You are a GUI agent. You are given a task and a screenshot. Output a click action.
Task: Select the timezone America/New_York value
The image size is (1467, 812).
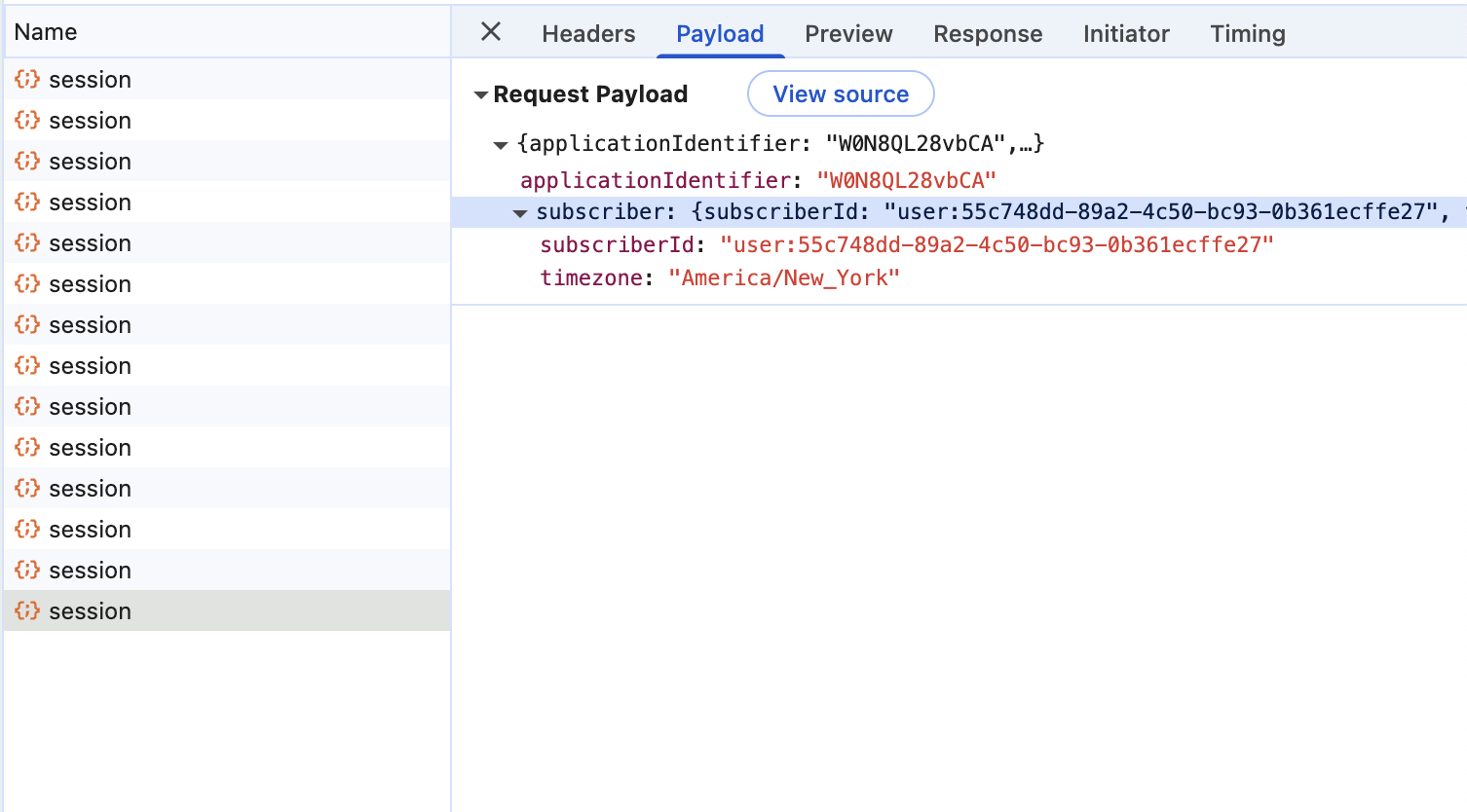pos(784,278)
